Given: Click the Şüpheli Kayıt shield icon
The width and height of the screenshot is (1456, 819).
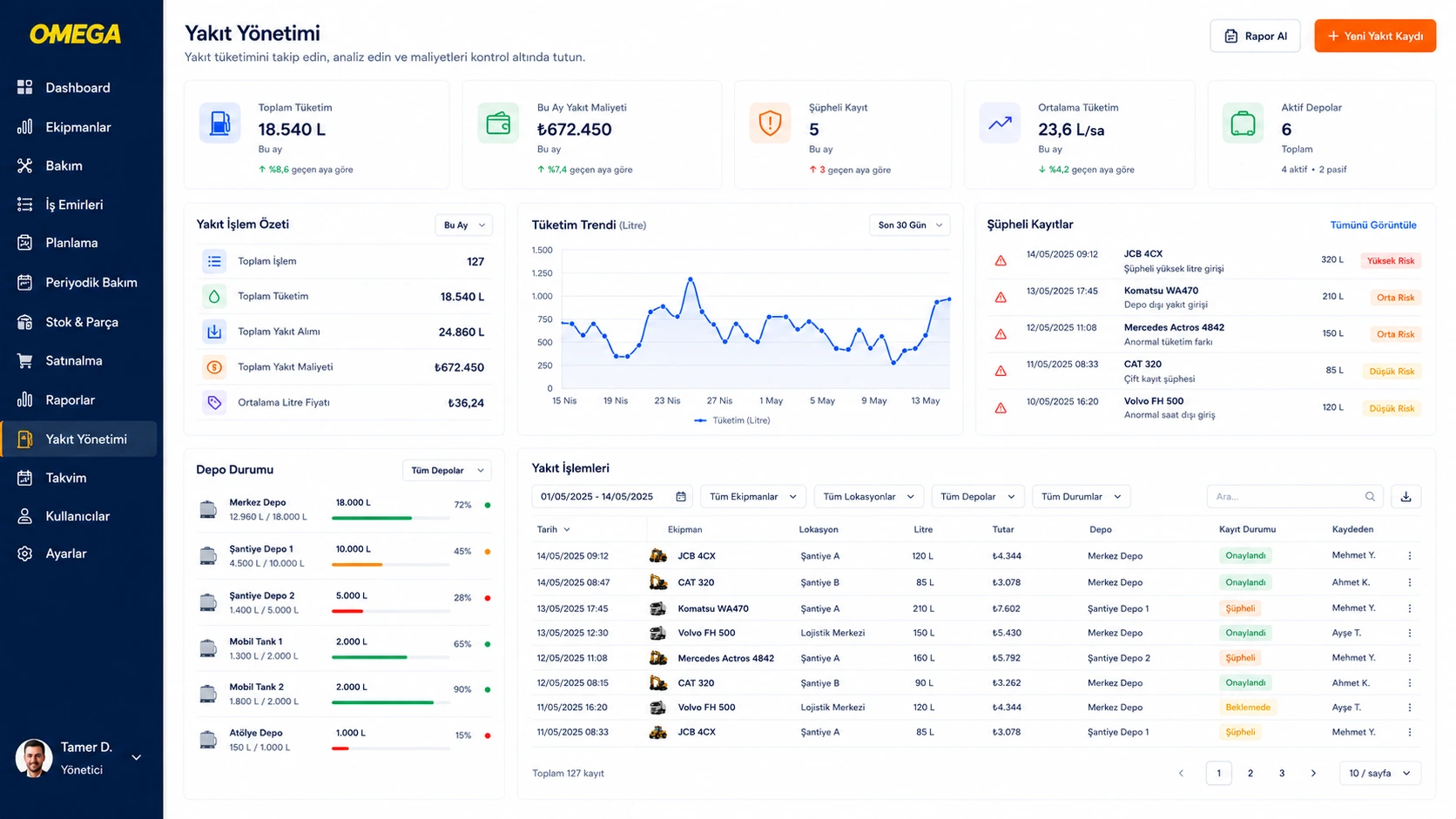Looking at the screenshot, I should (770, 124).
